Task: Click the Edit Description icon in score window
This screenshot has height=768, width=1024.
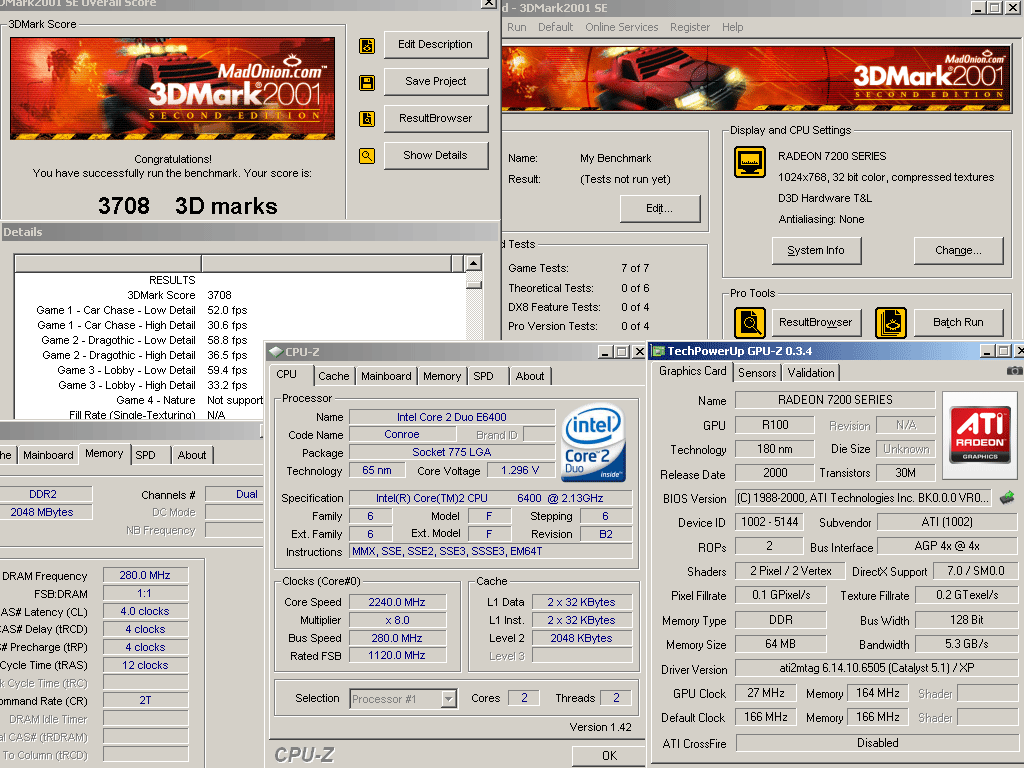Action: tap(367, 46)
